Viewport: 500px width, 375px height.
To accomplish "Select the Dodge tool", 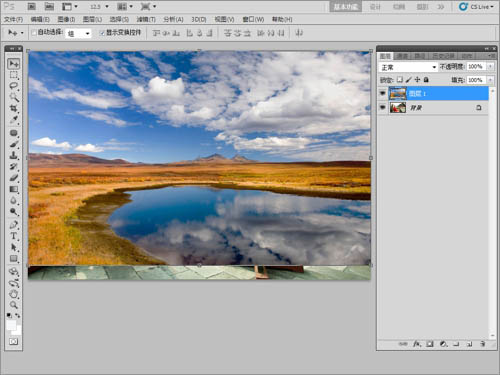I will click(14, 212).
